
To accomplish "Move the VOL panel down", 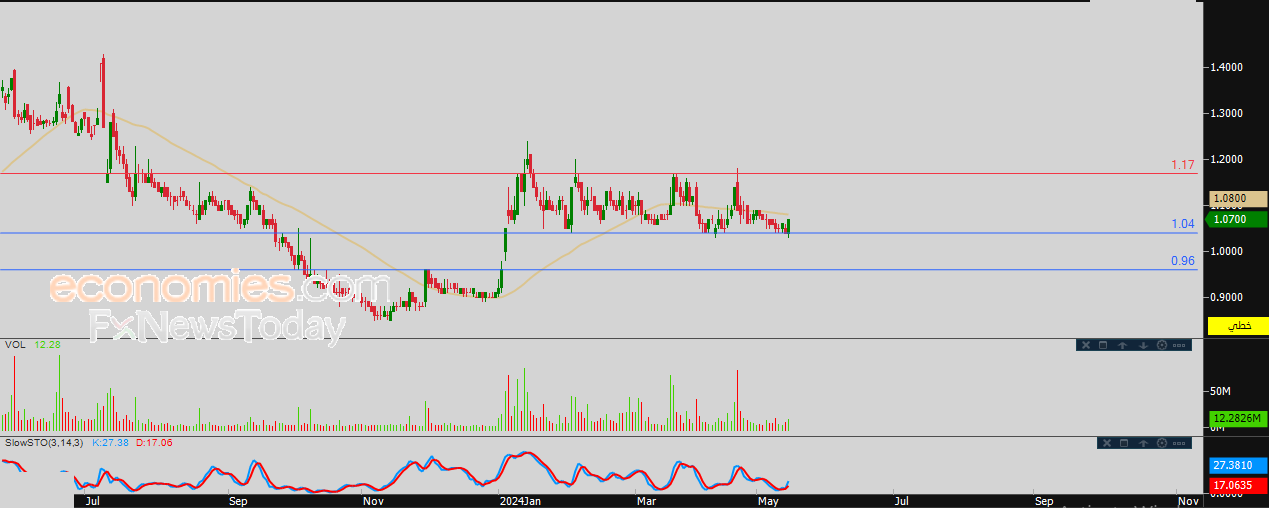I will coord(1143,345).
